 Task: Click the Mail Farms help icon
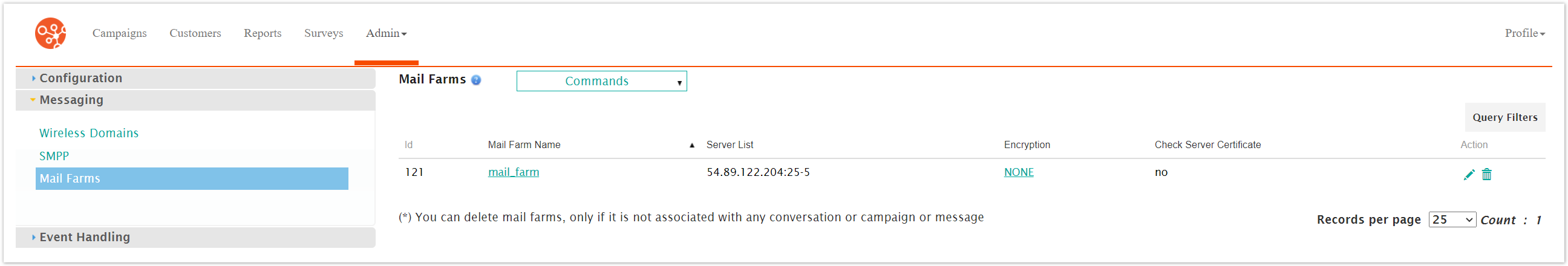[476, 80]
